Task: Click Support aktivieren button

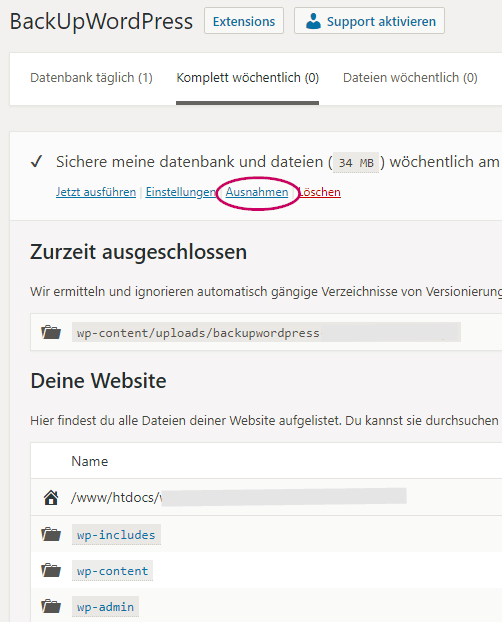Action: pos(369,21)
